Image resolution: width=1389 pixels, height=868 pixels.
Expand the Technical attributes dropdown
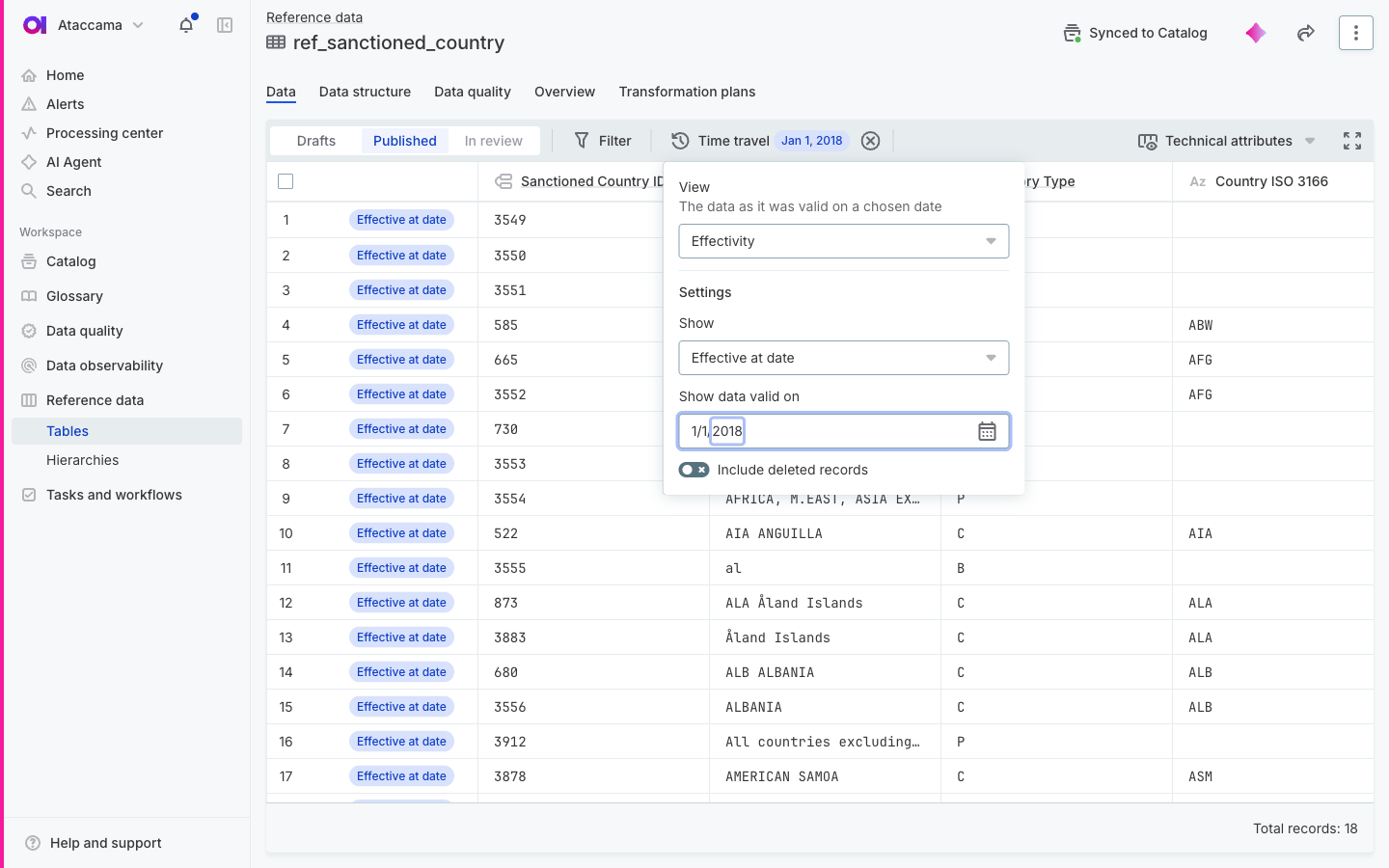point(1227,141)
